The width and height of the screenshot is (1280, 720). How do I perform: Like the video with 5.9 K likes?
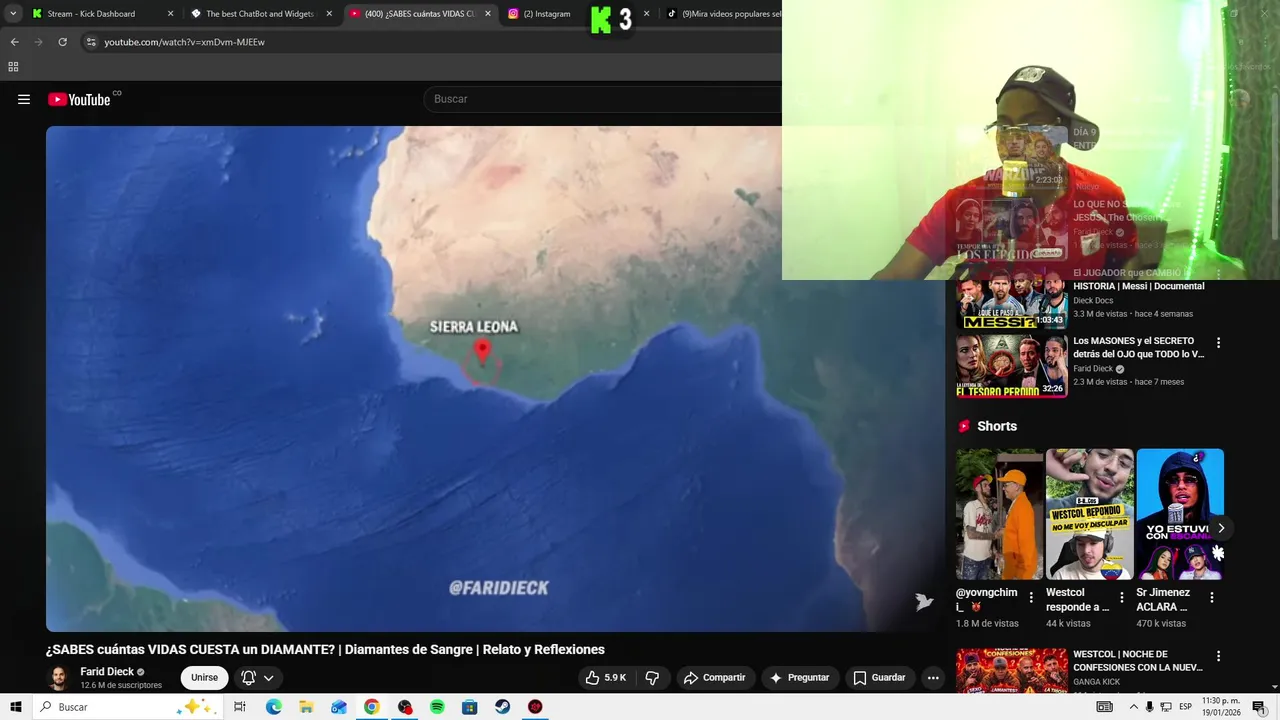(x=606, y=677)
